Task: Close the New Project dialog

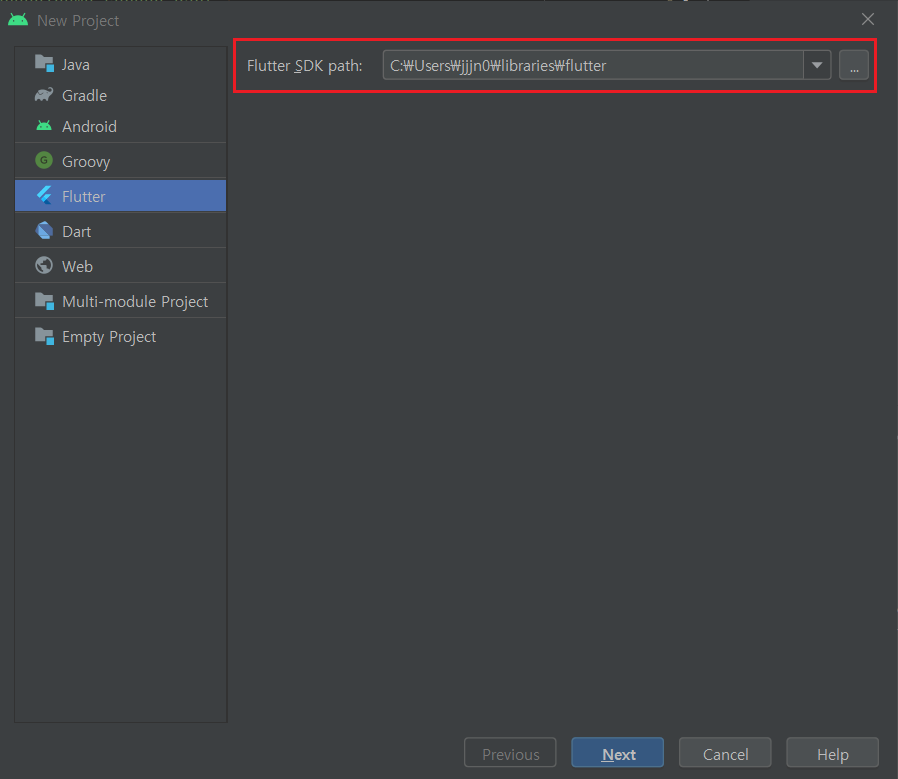Action: (x=868, y=19)
